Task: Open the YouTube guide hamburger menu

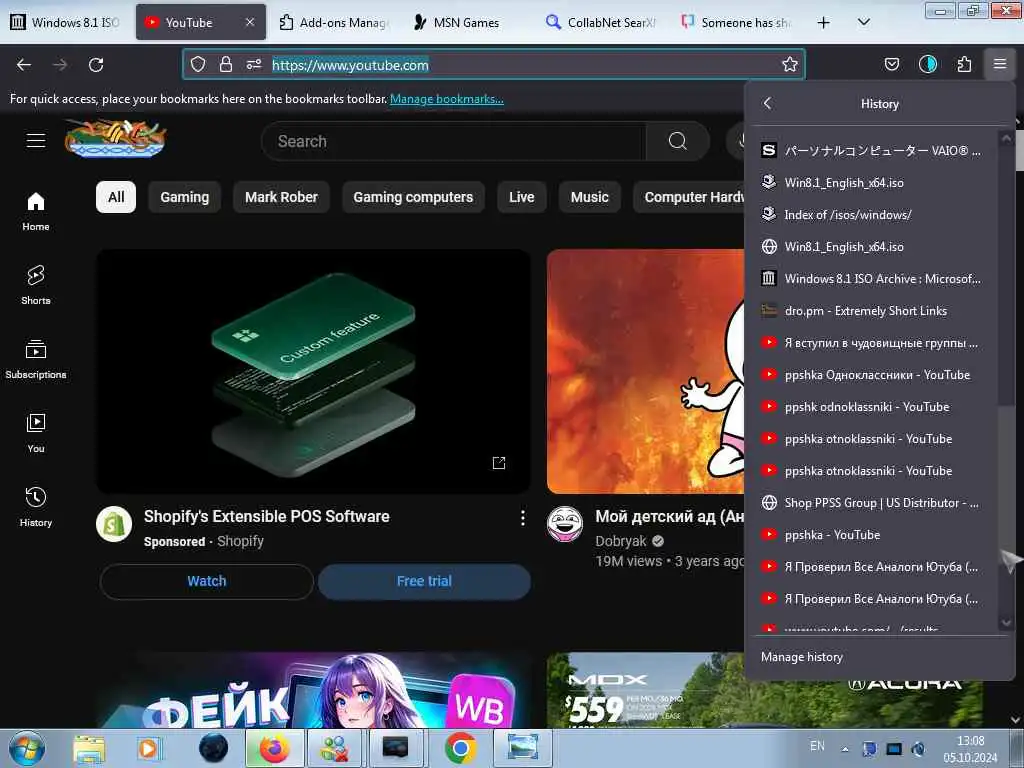Action: point(36,140)
